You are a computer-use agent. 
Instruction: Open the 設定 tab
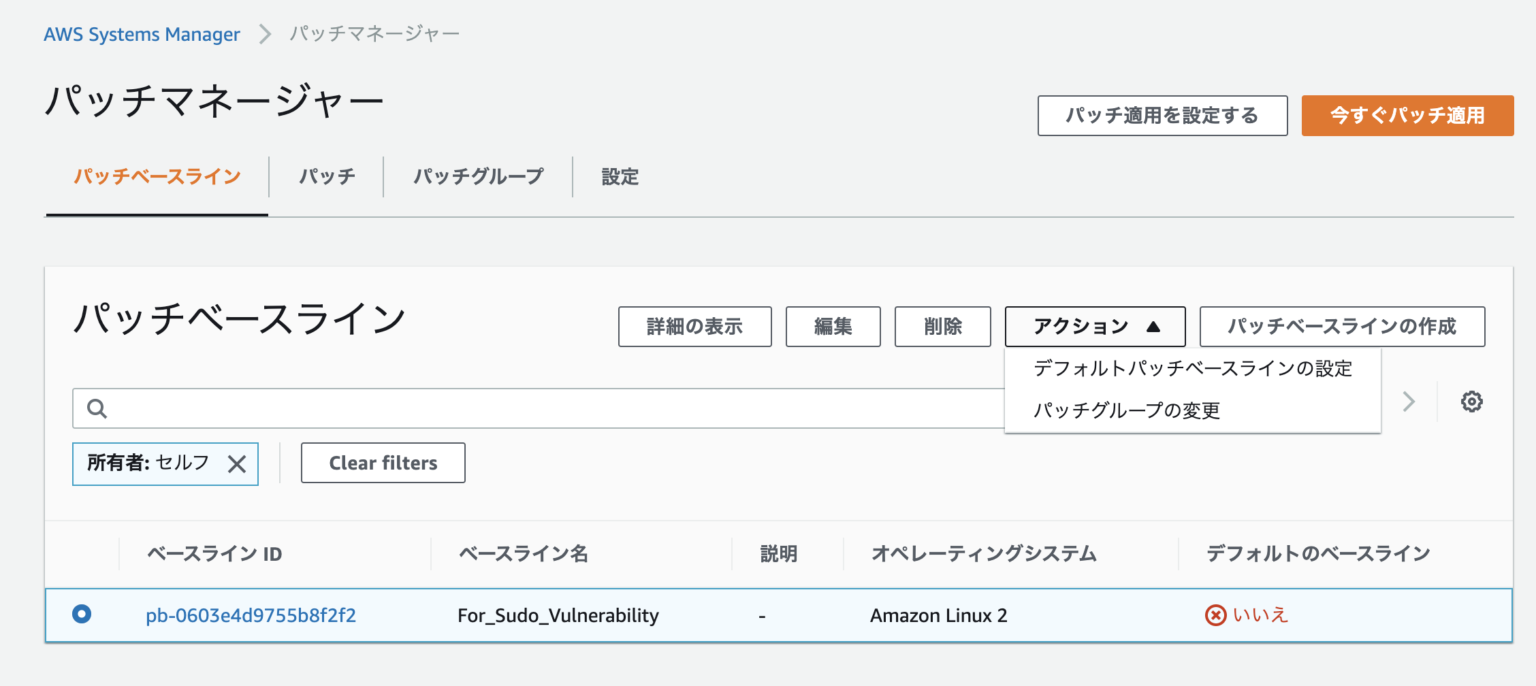[619, 177]
